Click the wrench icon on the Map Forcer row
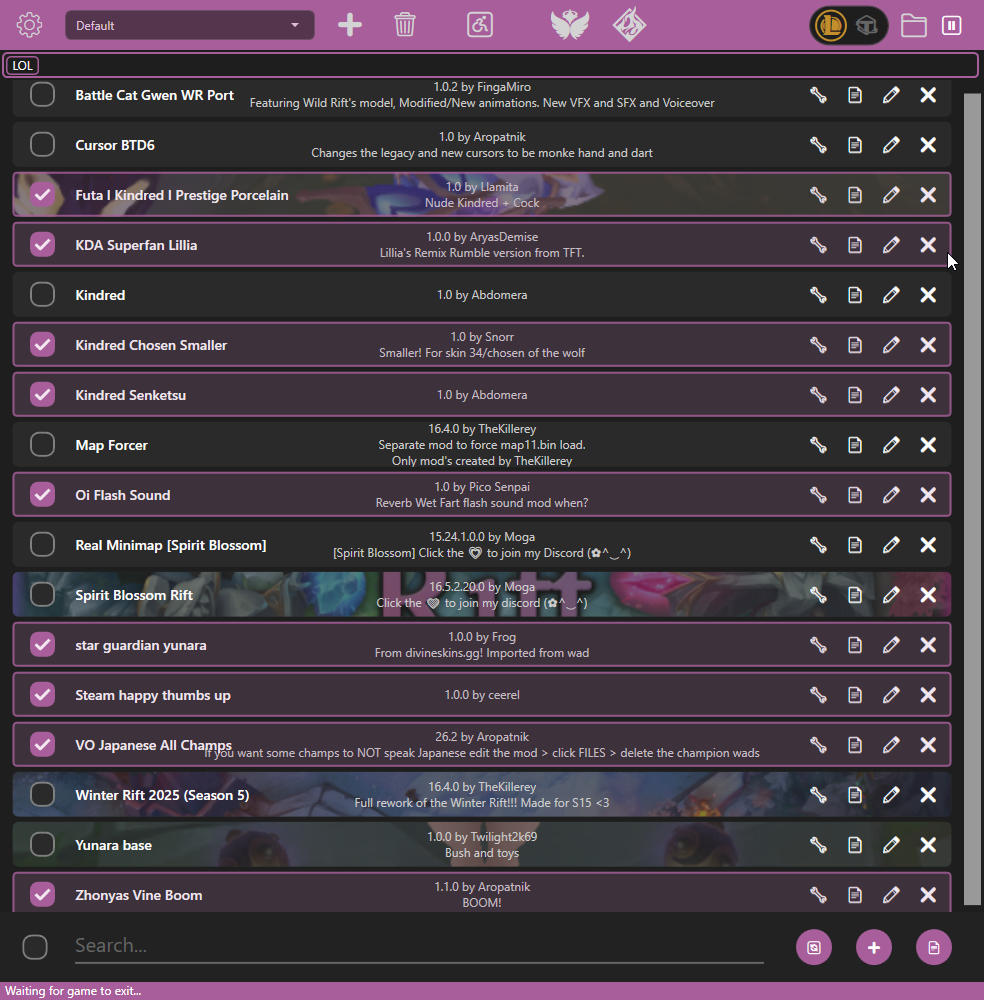 pyautogui.click(x=818, y=445)
